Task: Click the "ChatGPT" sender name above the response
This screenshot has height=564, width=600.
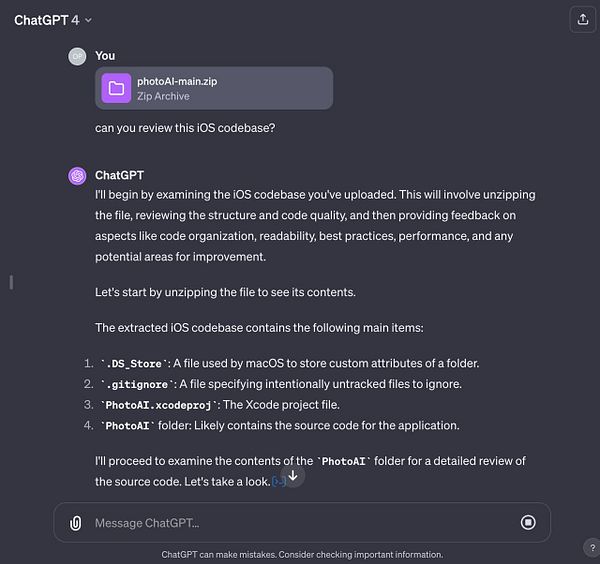Action: [119, 175]
